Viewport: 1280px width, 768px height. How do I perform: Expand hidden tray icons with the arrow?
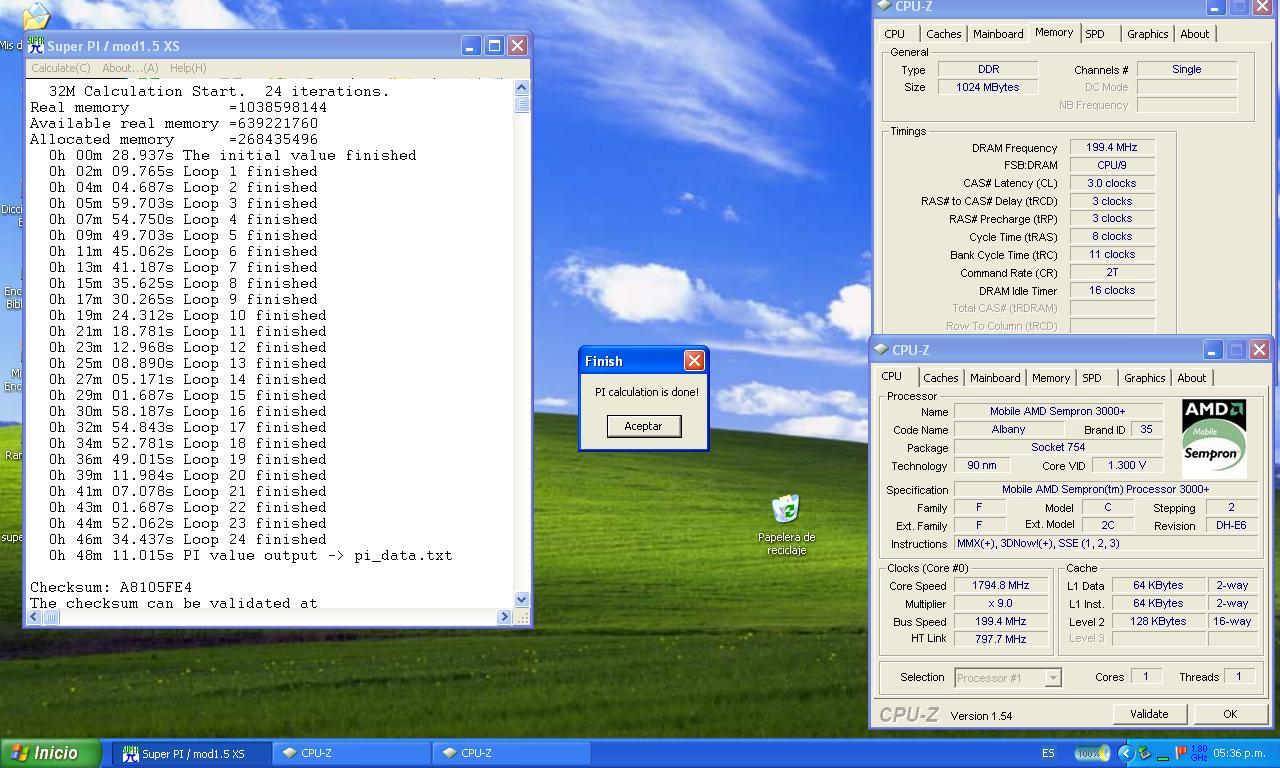[x=1126, y=753]
